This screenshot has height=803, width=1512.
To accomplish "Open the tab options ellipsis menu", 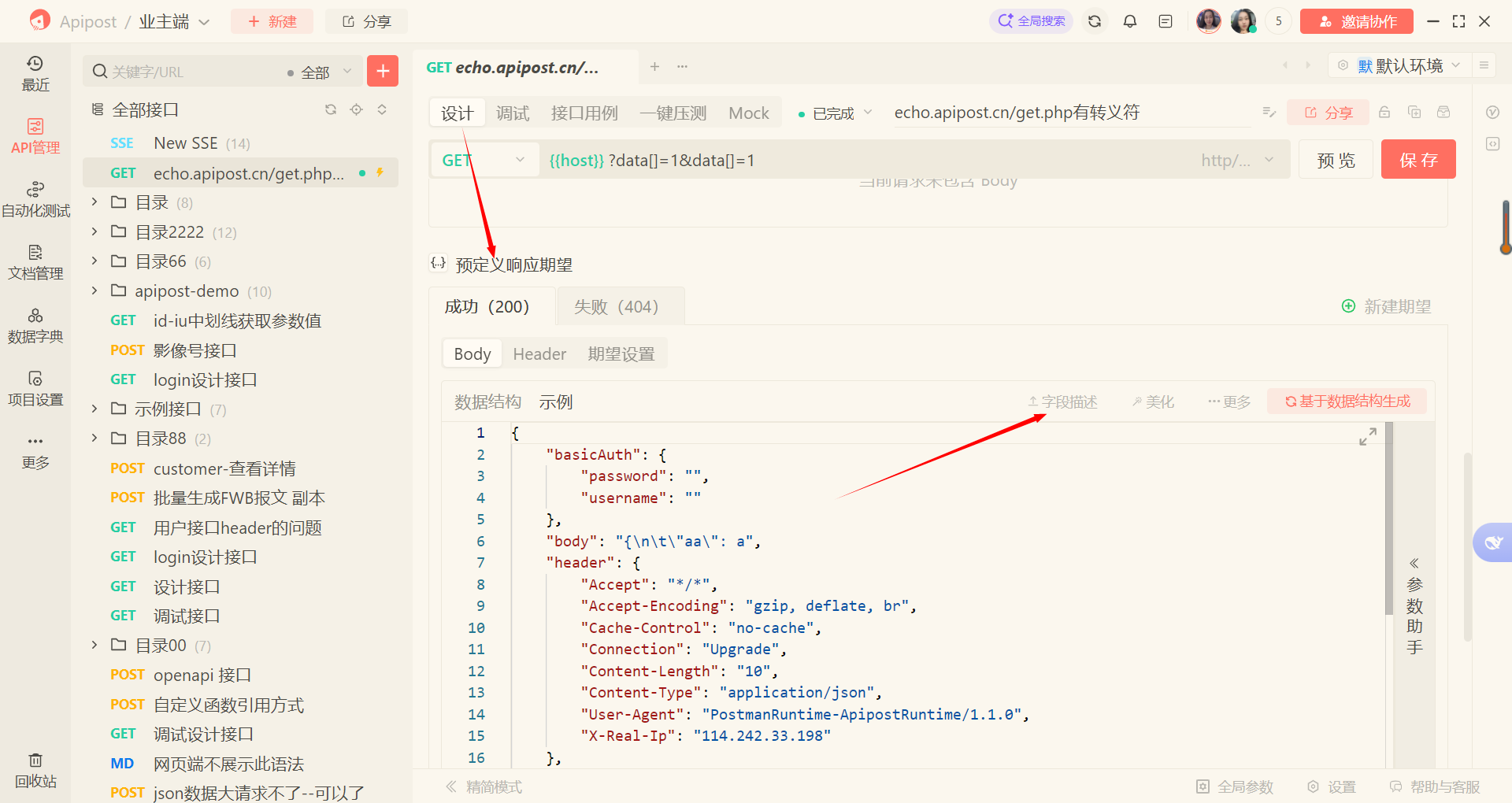I will click(x=682, y=67).
